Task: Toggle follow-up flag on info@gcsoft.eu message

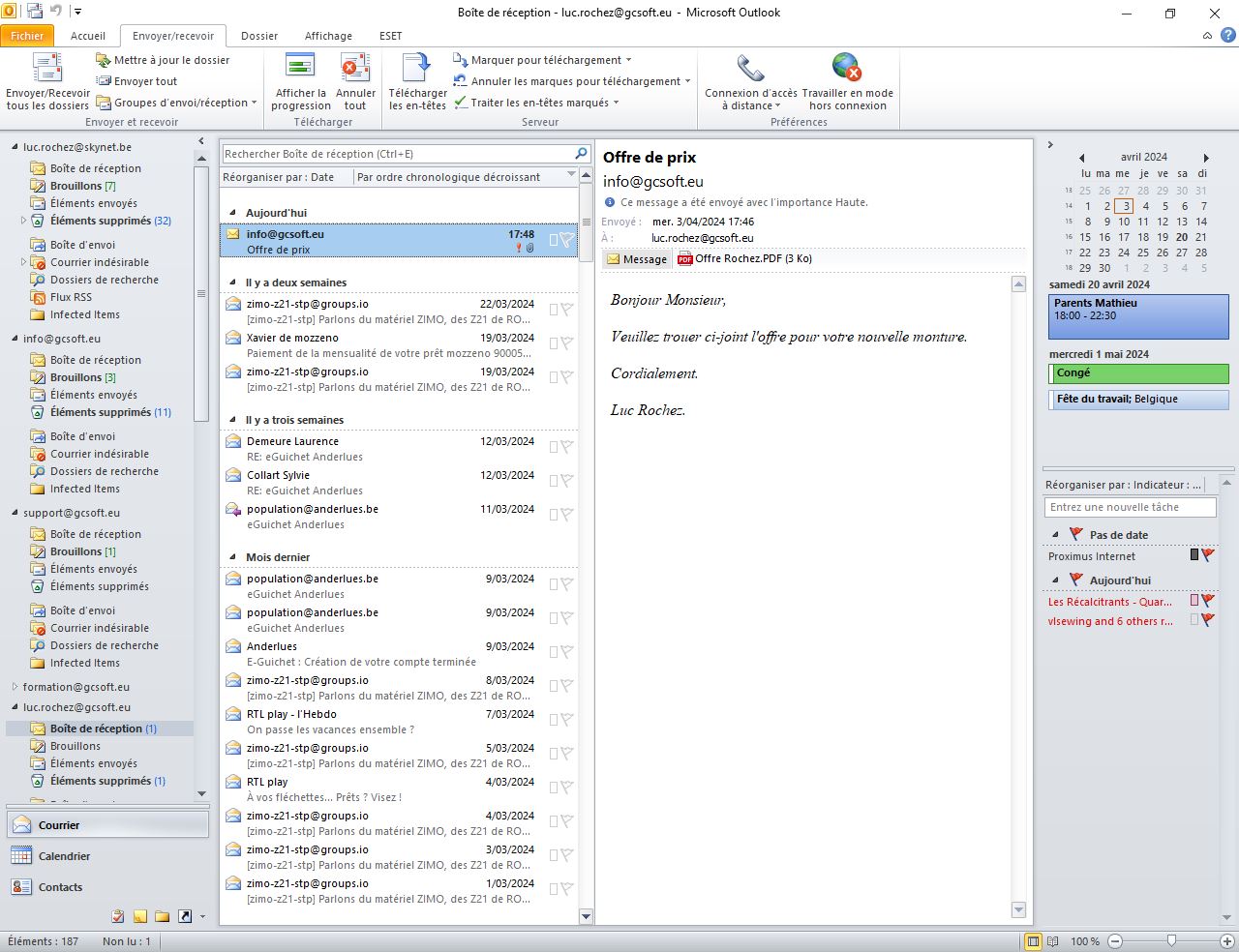Action: 566,239
